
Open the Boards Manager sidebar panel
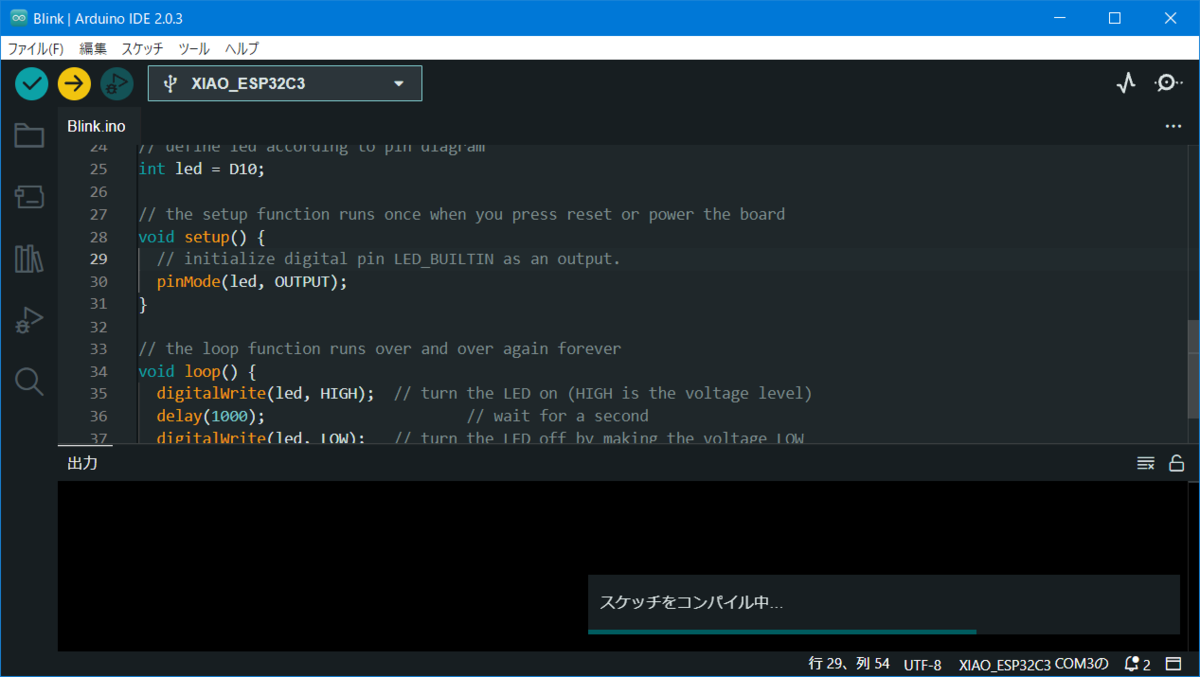pos(29,197)
